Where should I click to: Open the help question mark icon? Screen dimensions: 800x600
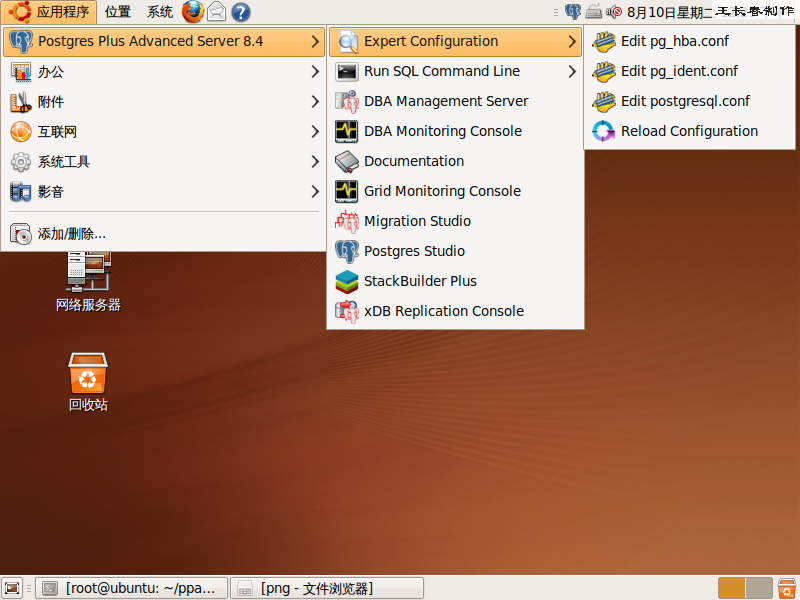[241, 12]
